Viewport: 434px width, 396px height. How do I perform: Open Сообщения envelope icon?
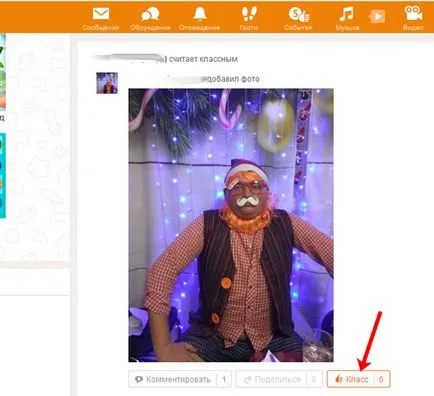(101, 14)
